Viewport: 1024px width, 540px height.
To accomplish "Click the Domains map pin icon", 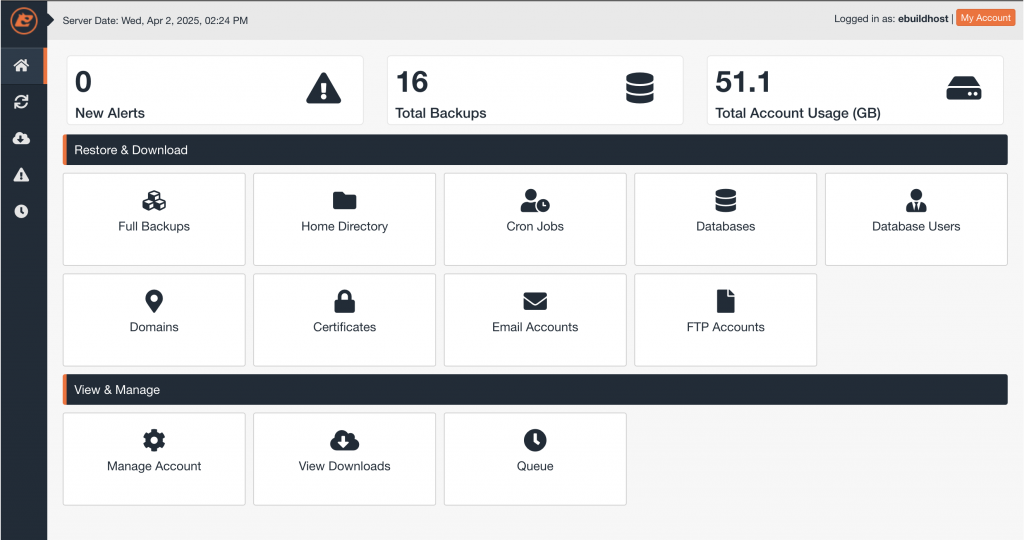I will (x=154, y=301).
